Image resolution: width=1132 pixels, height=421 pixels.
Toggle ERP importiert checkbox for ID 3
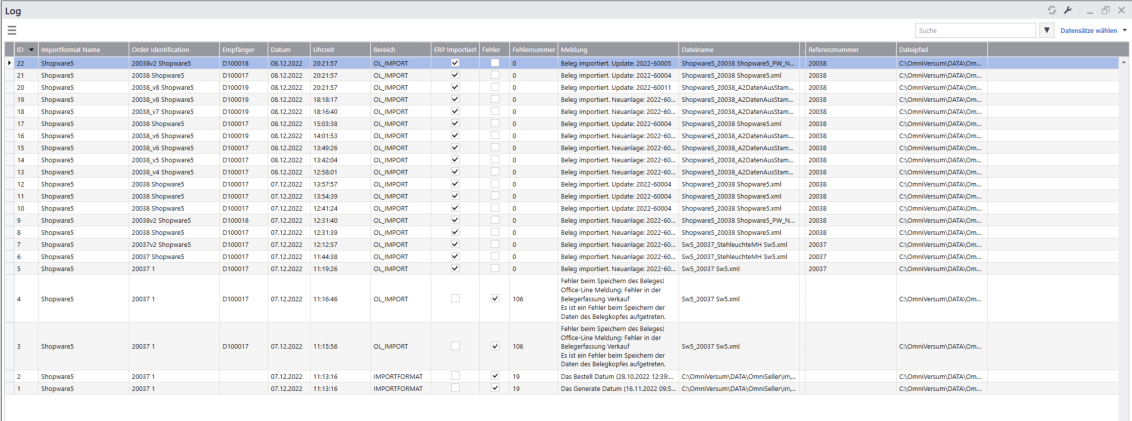tap(455, 346)
